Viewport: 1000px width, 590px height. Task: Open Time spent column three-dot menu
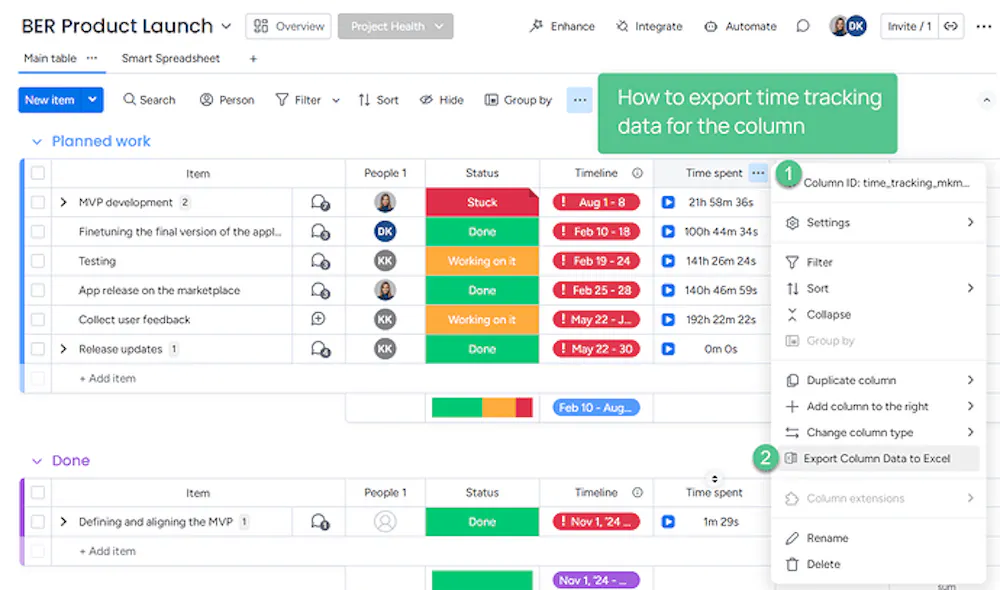tap(758, 173)
